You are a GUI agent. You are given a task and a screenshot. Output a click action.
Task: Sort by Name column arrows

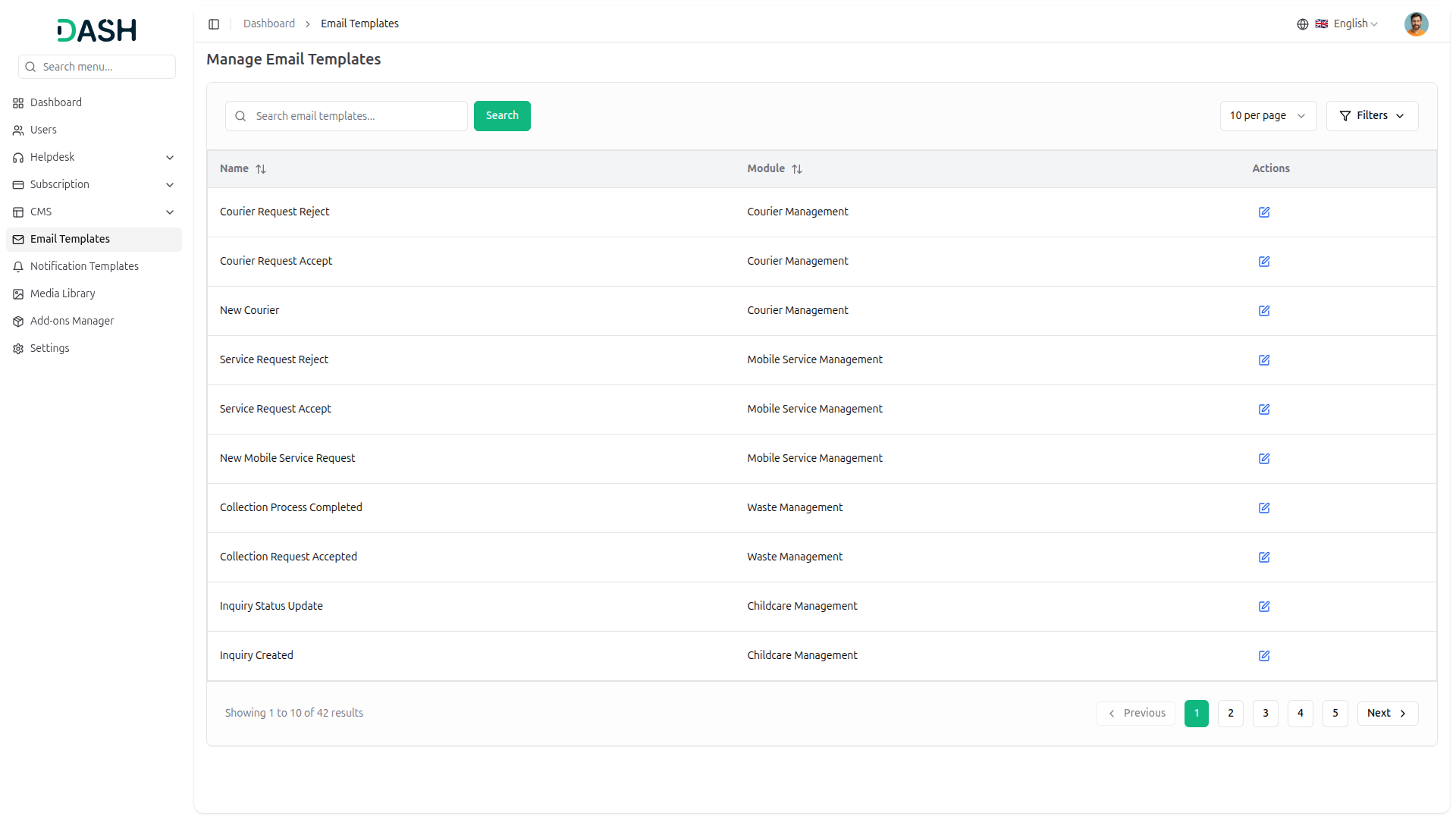click(261, 169)
